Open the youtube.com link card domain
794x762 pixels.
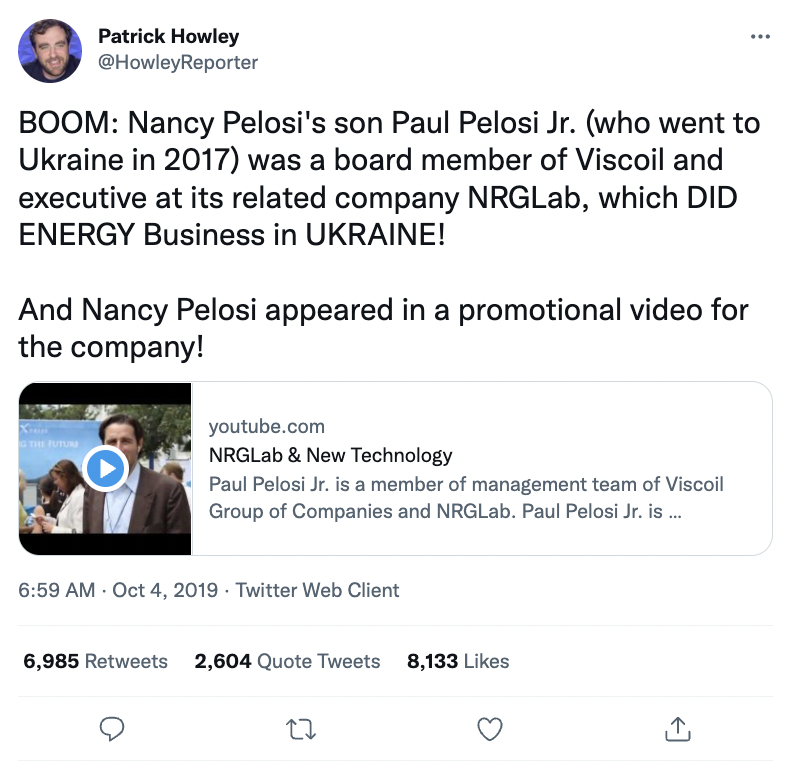266,427
